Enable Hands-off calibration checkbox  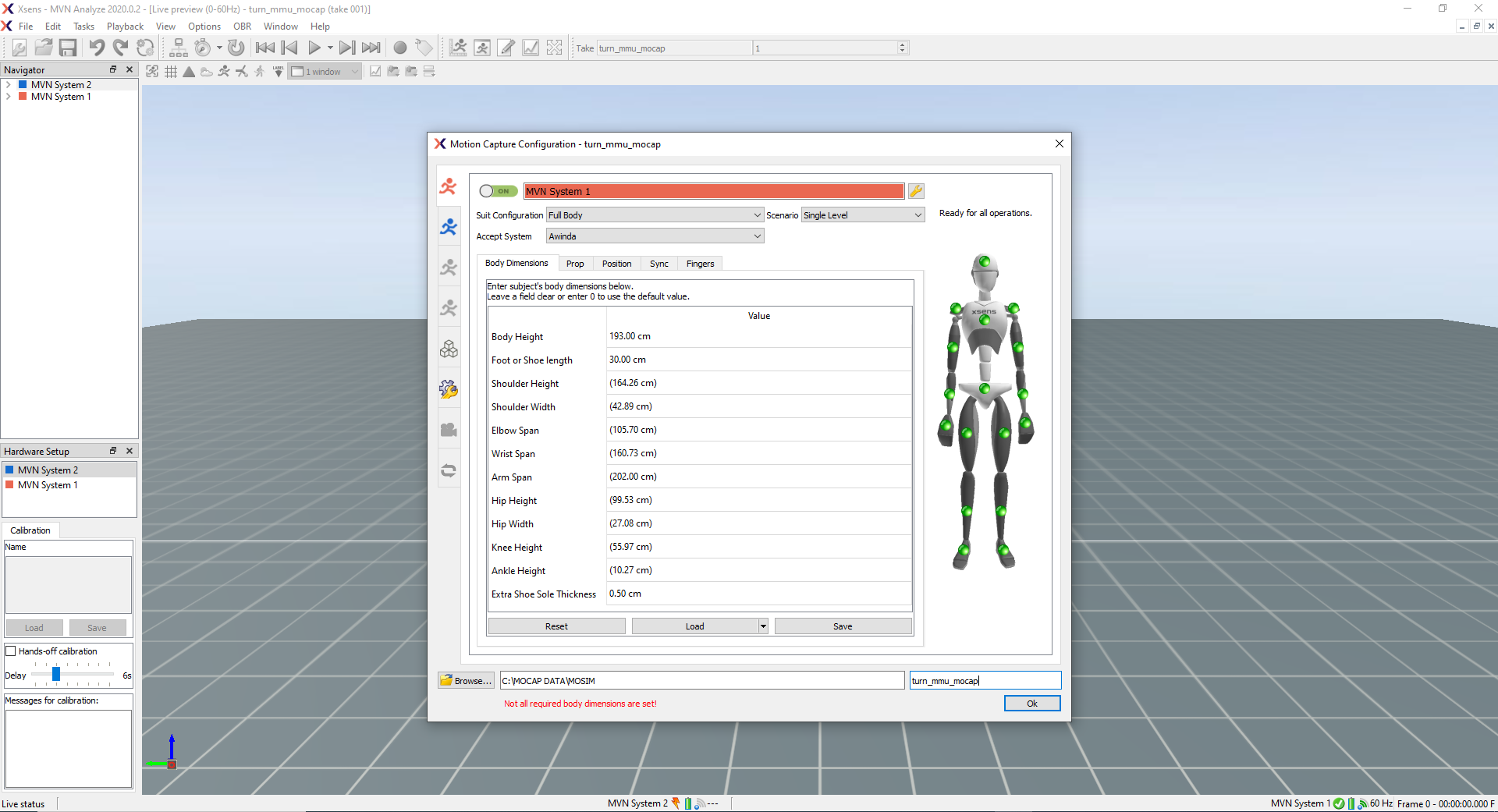pos(11,651)
